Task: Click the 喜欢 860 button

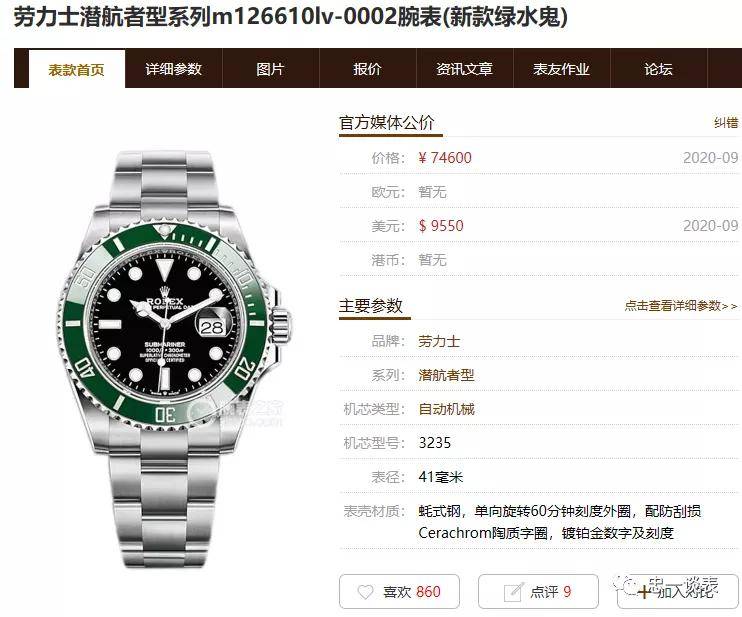Action: coord(399,591)
